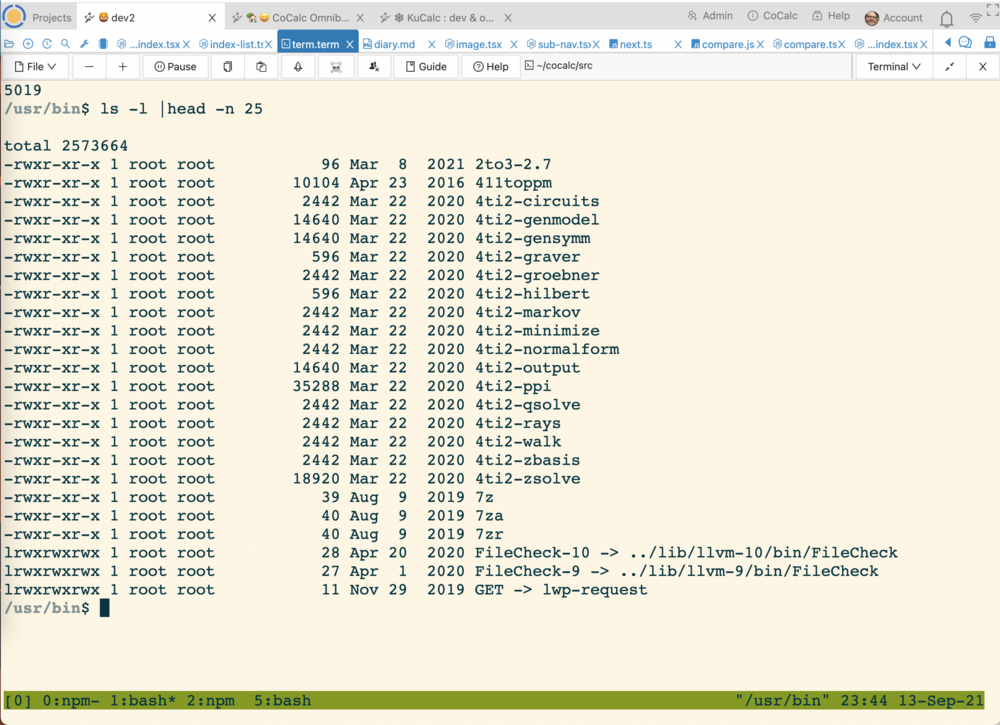Screen dimensions: 1000x725
Task: Open the notifications bell
Action: (x=946, y=18)
